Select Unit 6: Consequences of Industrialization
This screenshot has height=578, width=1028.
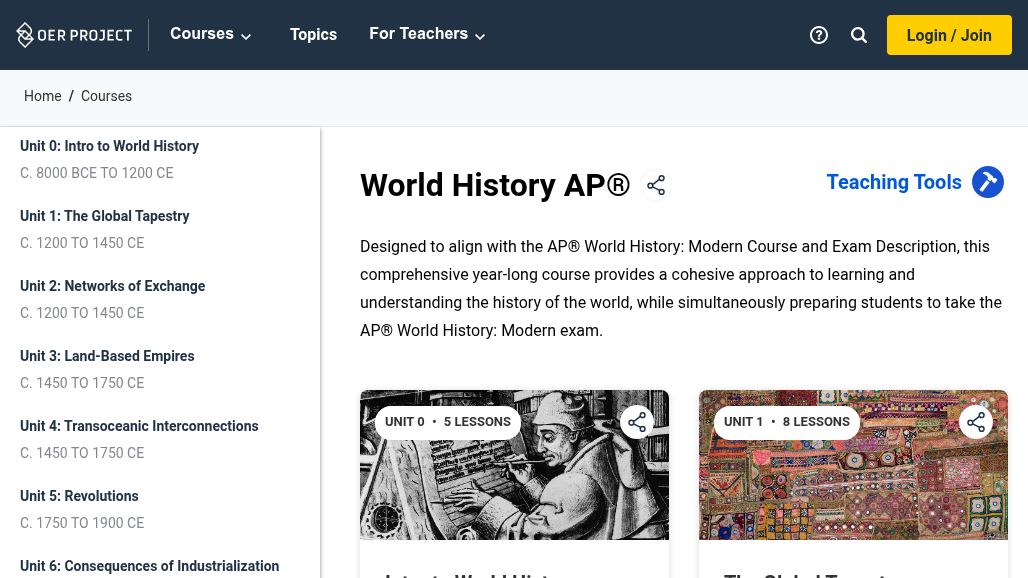click(149, 566)
